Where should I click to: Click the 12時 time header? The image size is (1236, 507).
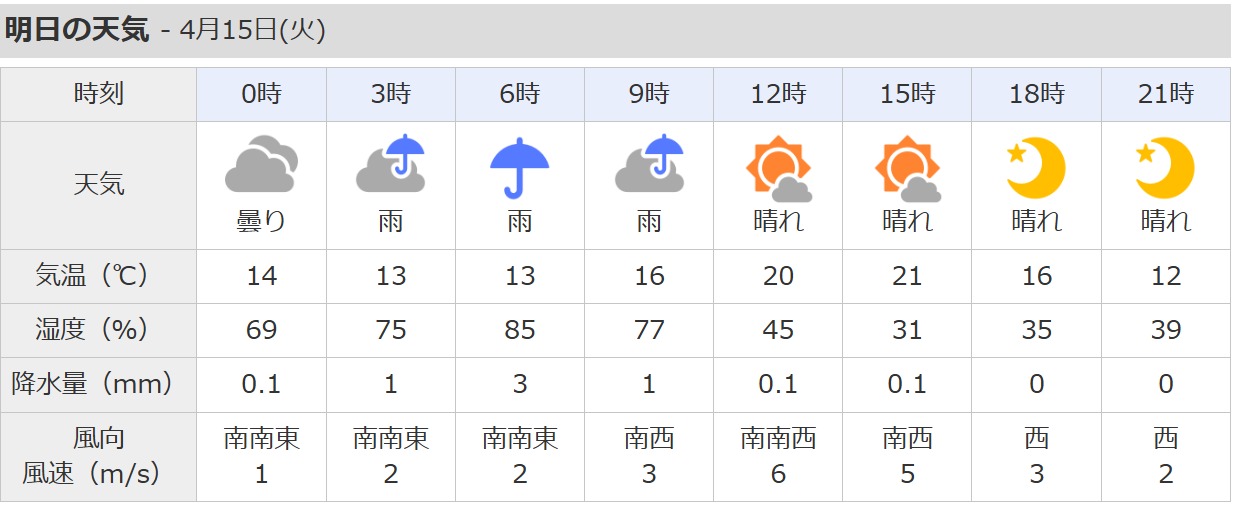(x=779, y=95)
